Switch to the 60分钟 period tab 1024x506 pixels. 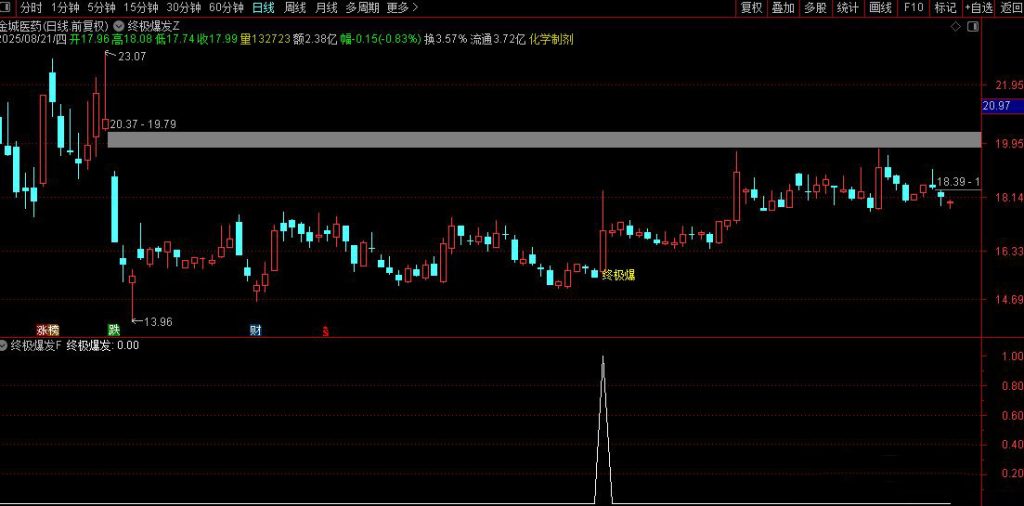click(226, 8)
